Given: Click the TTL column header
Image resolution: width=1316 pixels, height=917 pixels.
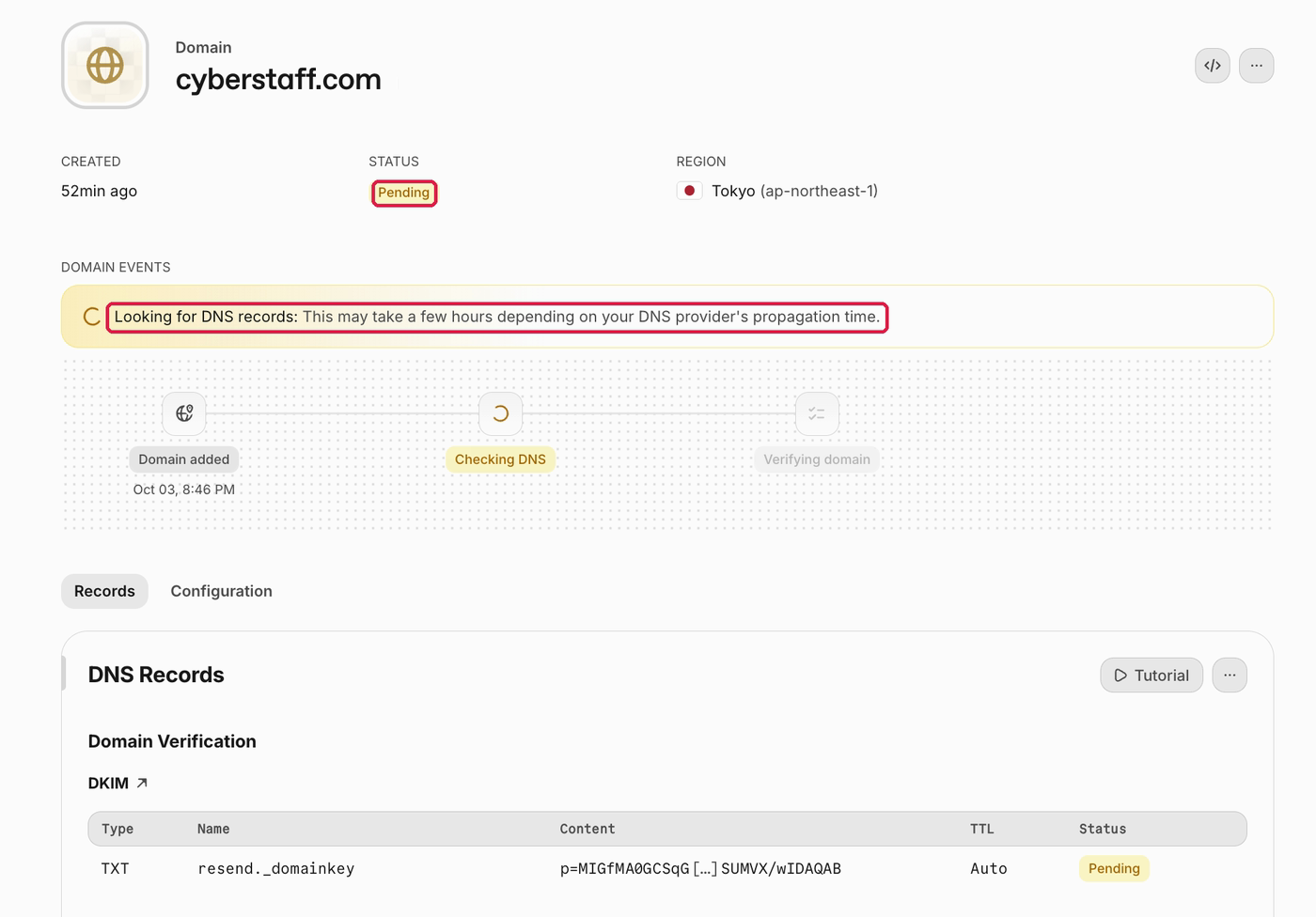Looking at the screenshot, I should pos(982,829).
